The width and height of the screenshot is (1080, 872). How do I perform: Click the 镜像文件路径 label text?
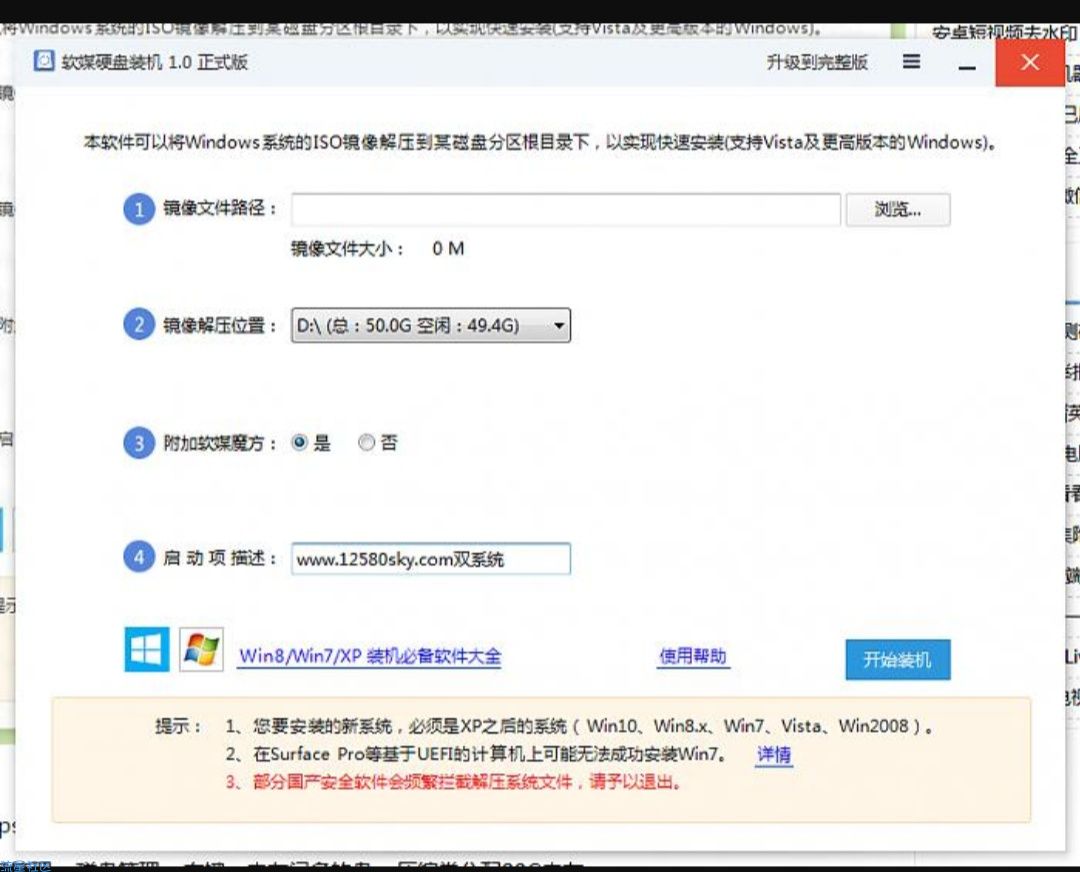click(220, 208)
